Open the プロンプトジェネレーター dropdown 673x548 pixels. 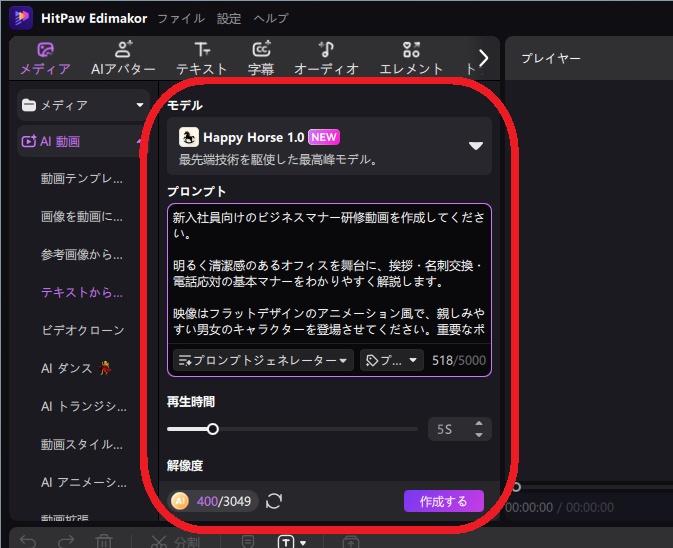pos(263,360)
